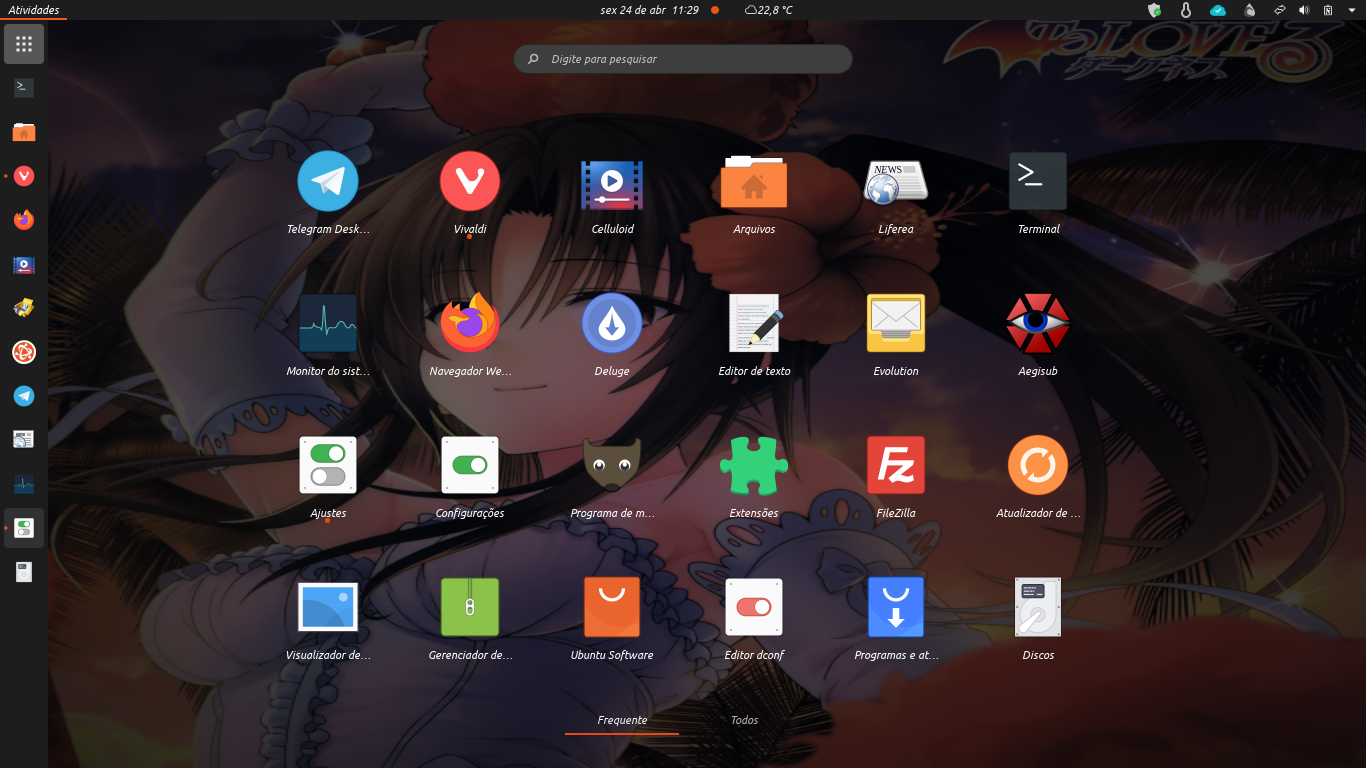
Task: Open Vivaldi from the app grid
Action: [x=470, y=182]
